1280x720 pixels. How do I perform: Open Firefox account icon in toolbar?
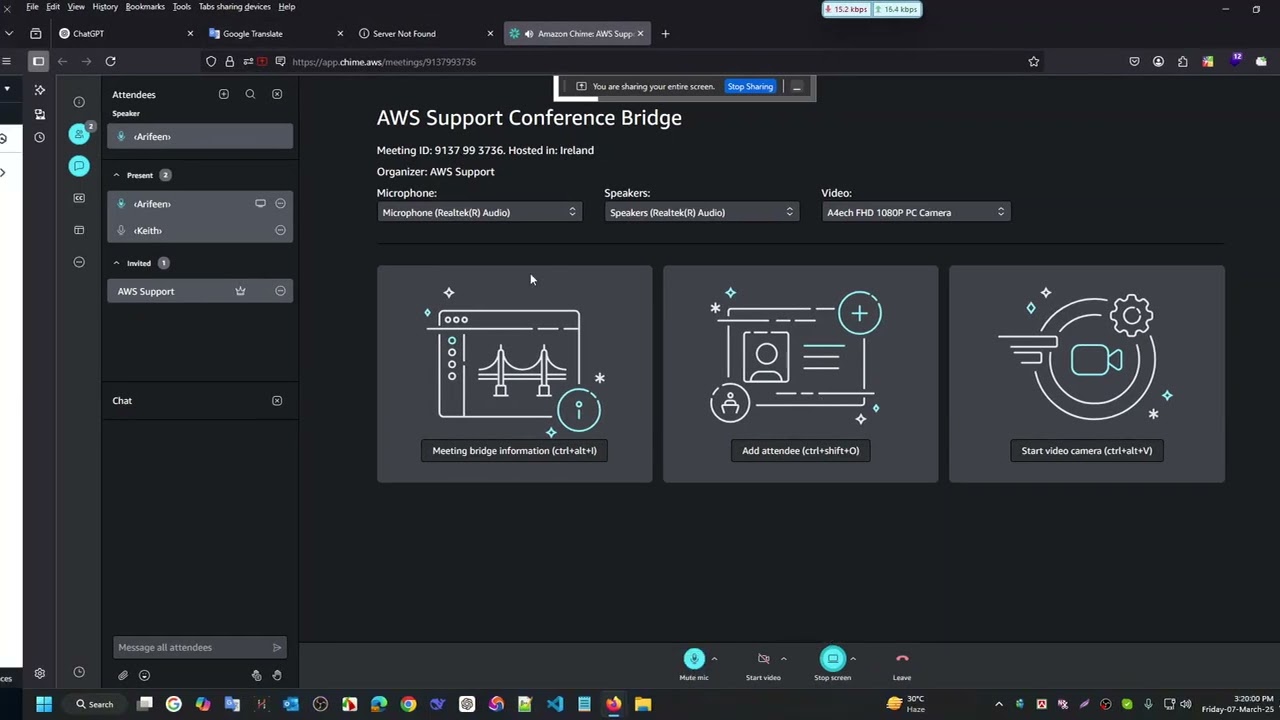1158,62
